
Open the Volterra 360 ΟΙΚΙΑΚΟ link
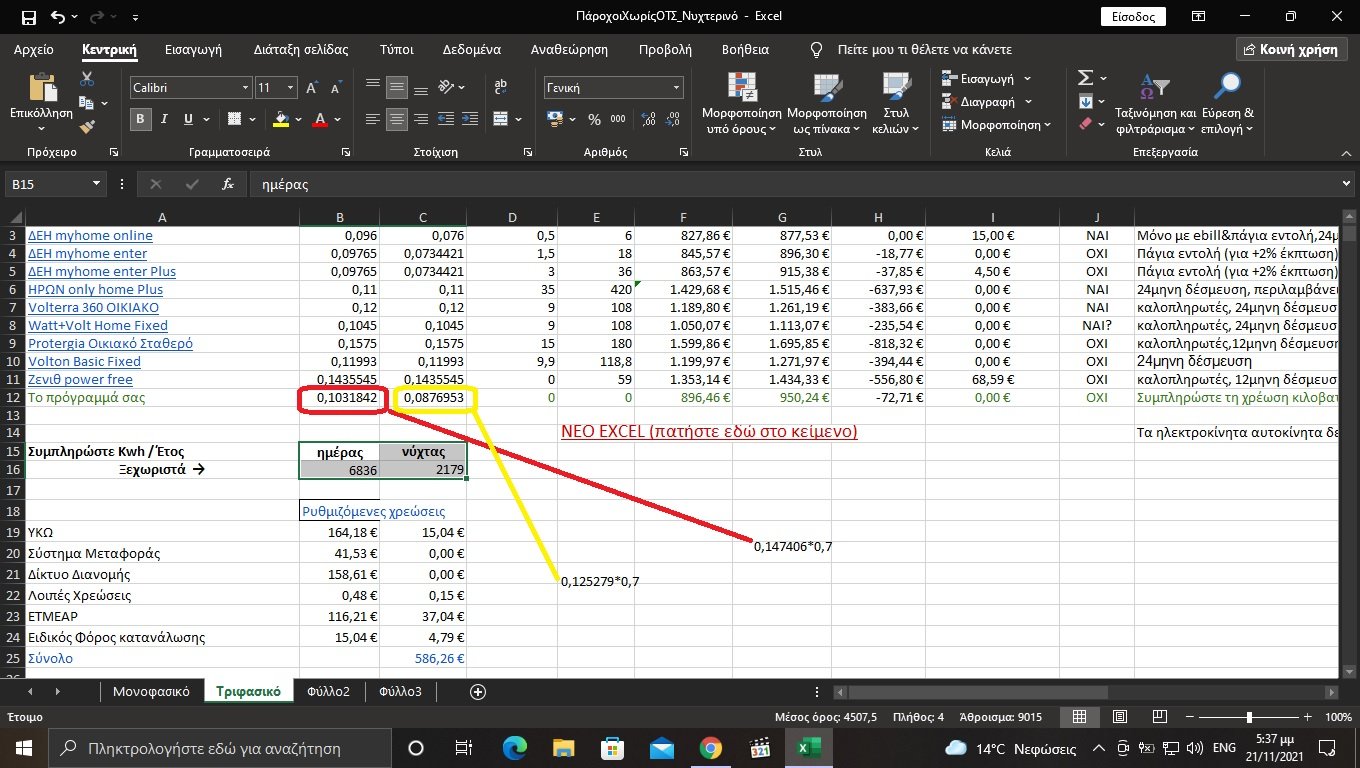pyautogui.click(x=93, y=307)
